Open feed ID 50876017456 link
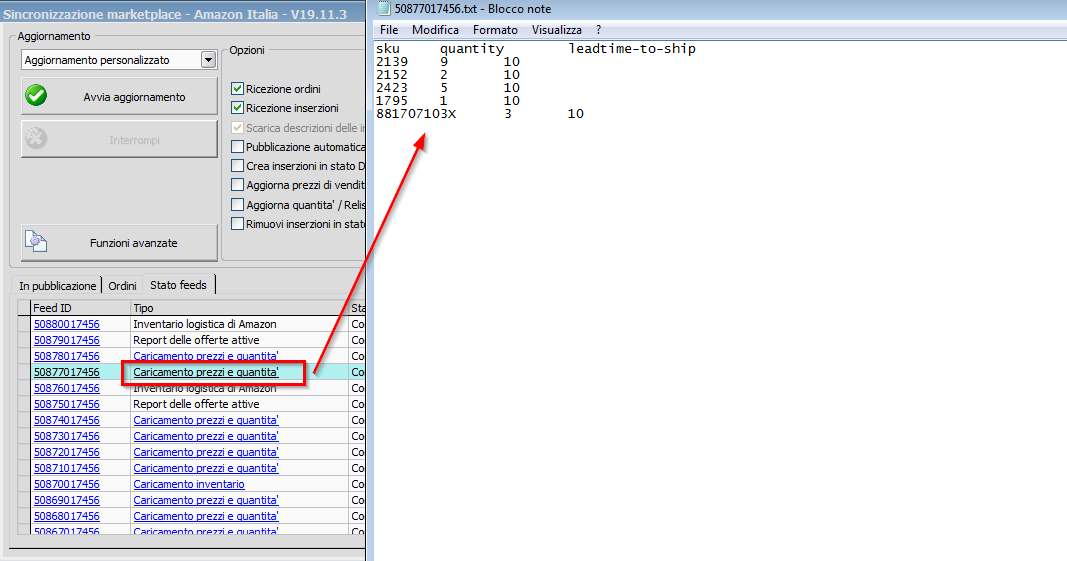 click(x=67, y=388)
